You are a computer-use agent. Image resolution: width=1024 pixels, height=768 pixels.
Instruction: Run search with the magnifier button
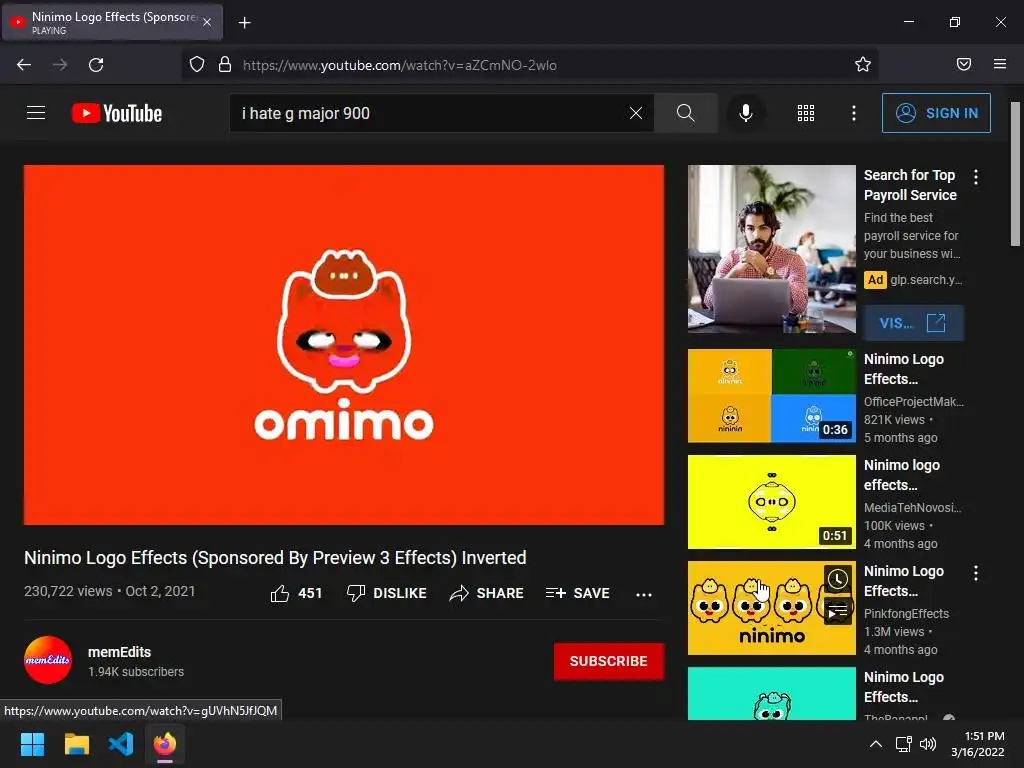coord(686,113)
